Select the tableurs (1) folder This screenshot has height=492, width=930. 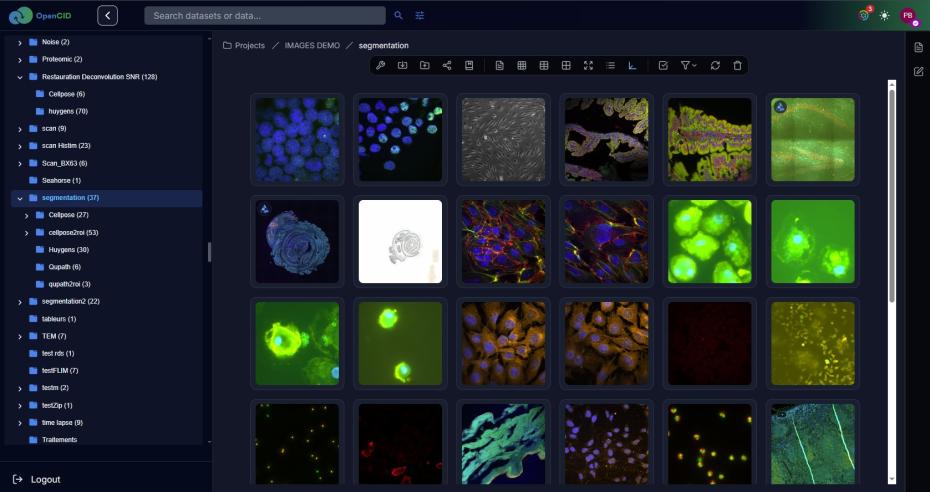59,319
